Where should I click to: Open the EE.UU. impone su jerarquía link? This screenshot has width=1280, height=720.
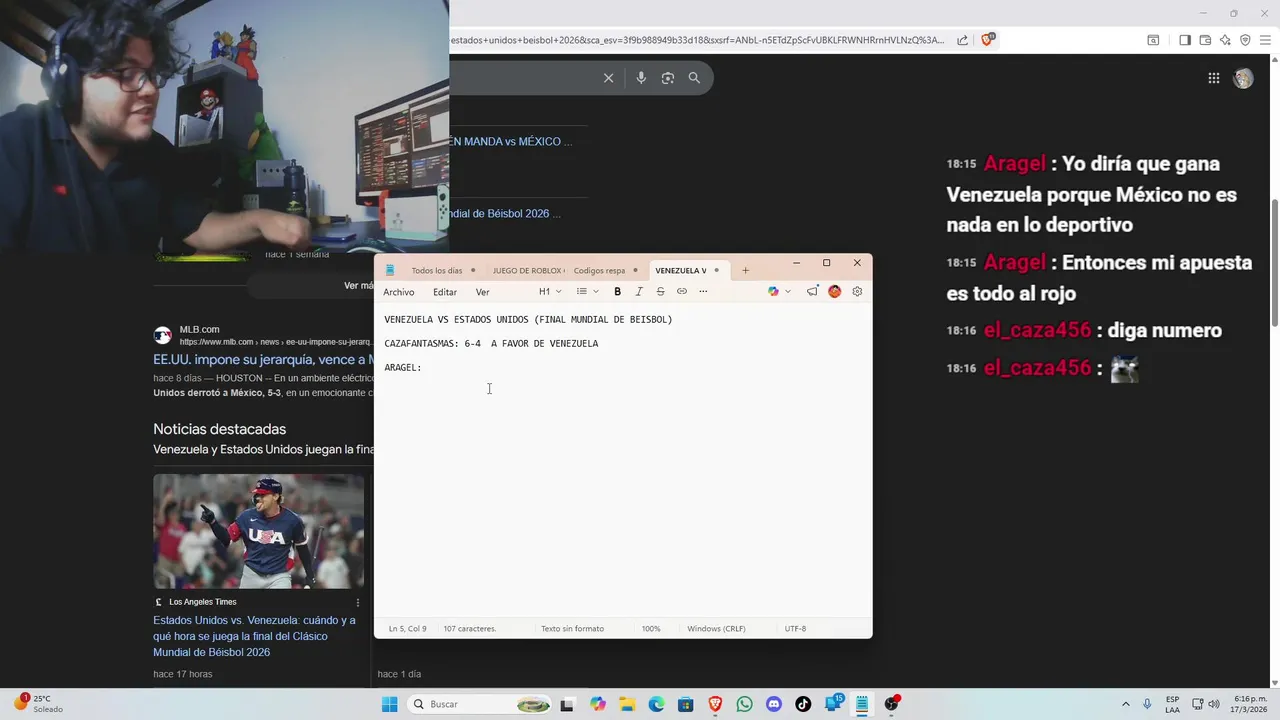click(x=263, y=359)
